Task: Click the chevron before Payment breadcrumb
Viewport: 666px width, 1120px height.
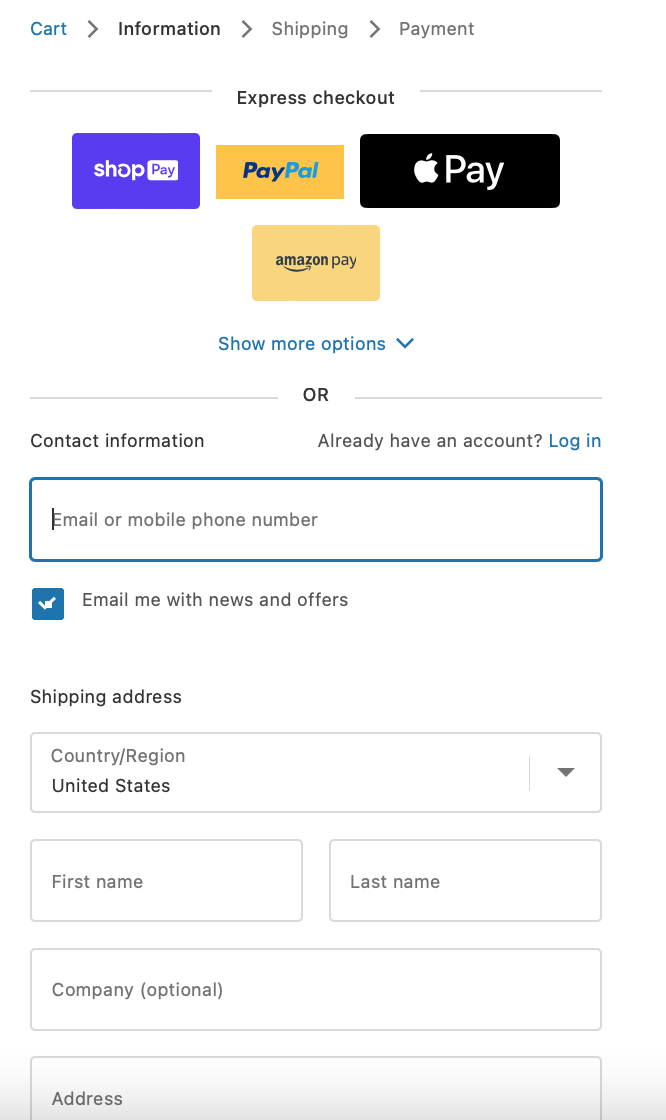Action: pos(375,29)
